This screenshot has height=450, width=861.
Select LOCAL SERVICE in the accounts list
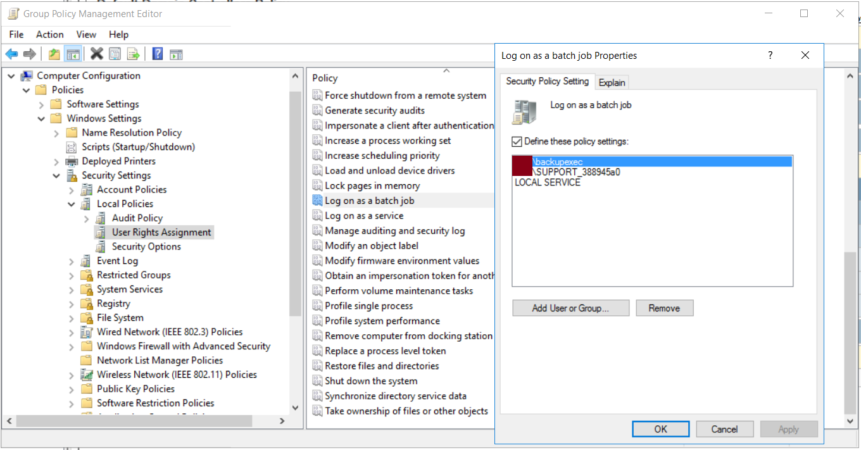click(x=546, y=183)
